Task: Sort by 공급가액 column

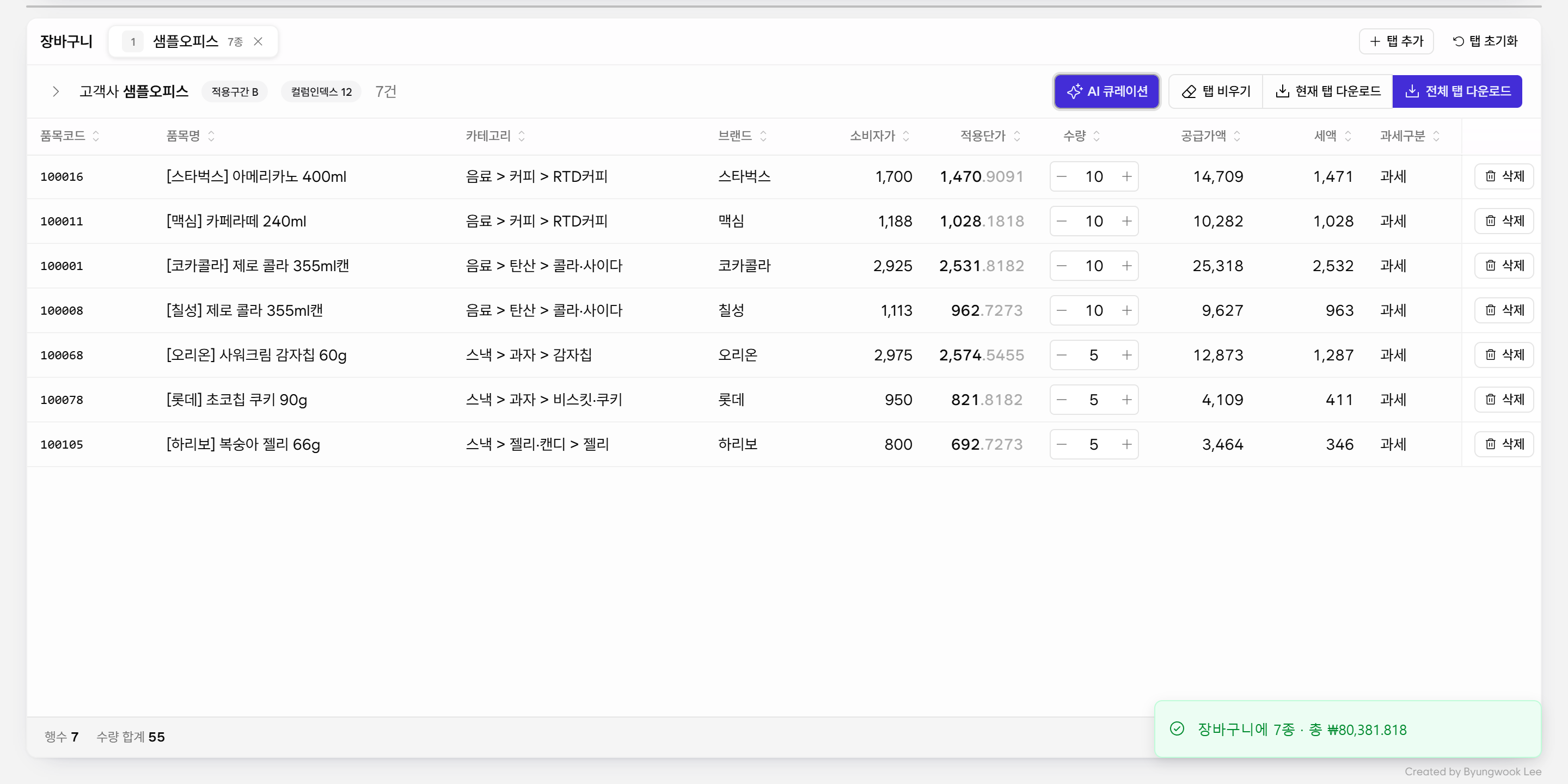Action: (x=1211, y=136)
